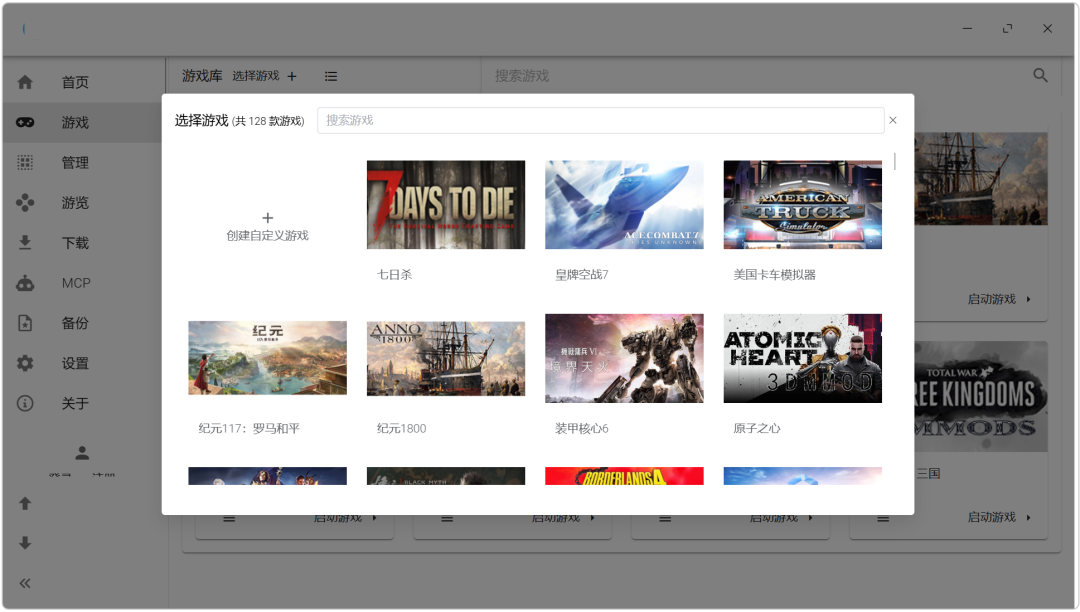Click the 原子之心 title text
The image size is (1080, 612).
(756, 428)
